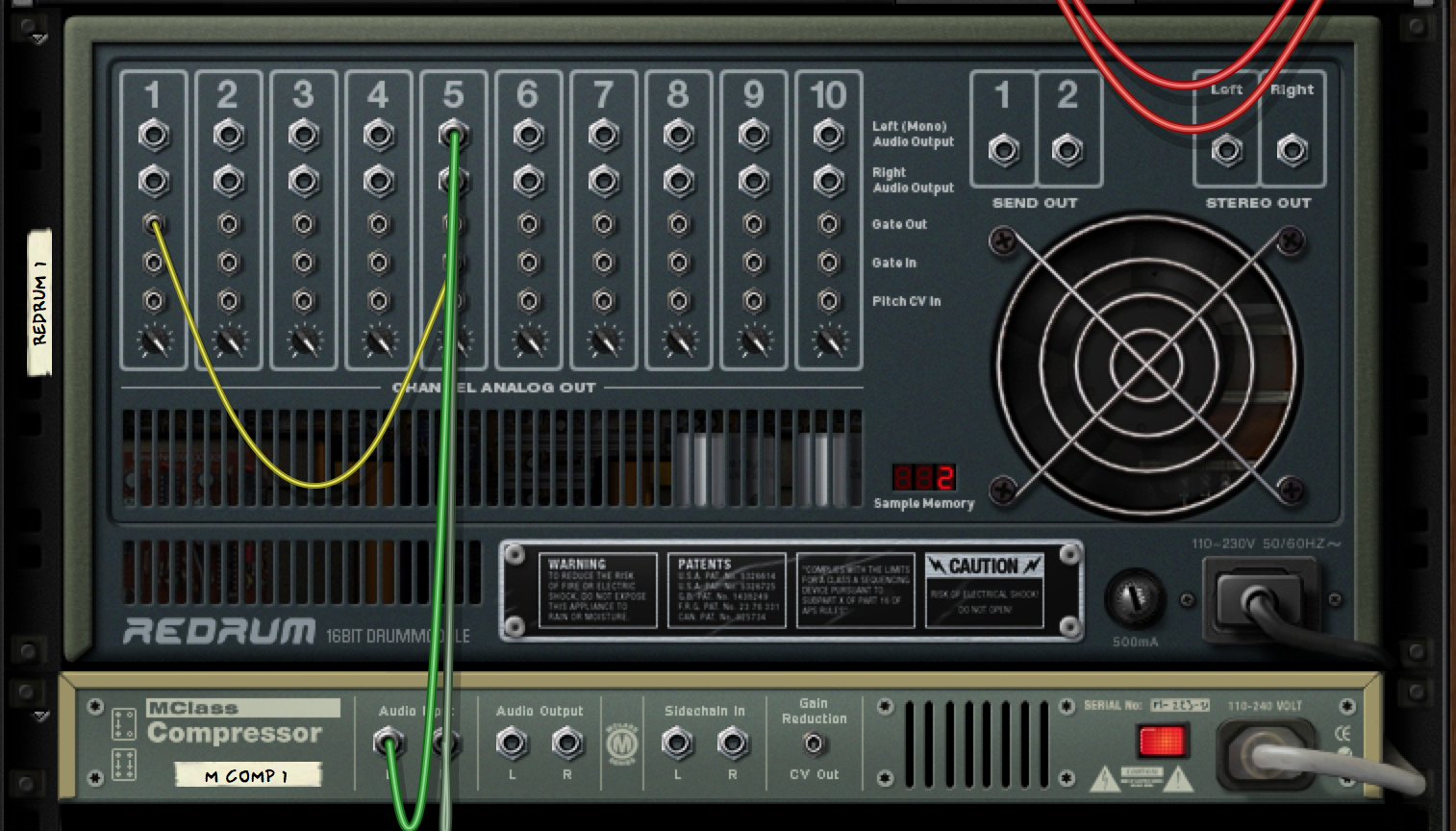Select channel 5 Left (Mono) output jack with green cable
The height and width of the screenshot is (831, 1456).
(454, 135)
